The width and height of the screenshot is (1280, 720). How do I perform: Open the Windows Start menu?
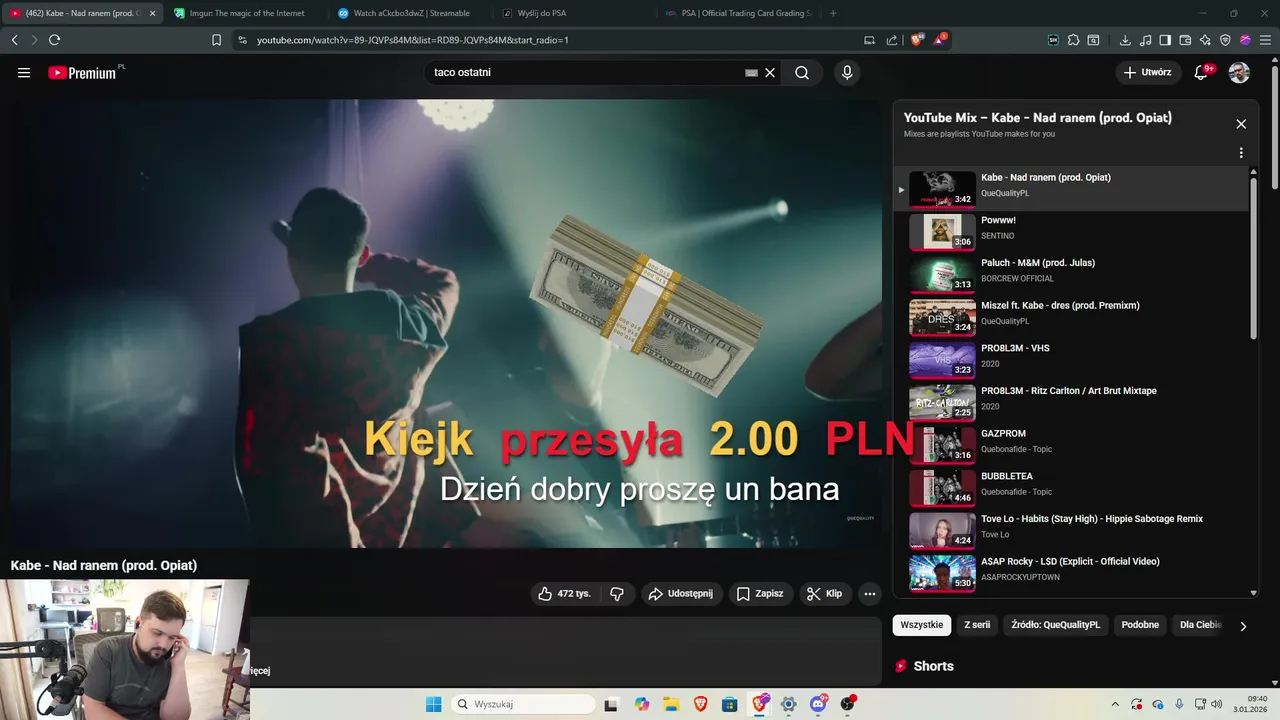[x=433, y=704]
